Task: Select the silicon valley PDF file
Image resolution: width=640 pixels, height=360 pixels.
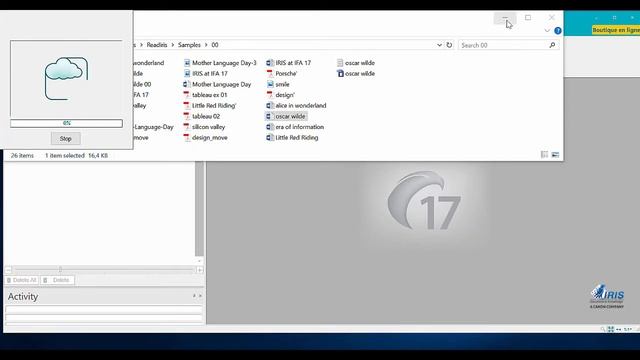Action: pyautogui.click(x=204, y=127)
